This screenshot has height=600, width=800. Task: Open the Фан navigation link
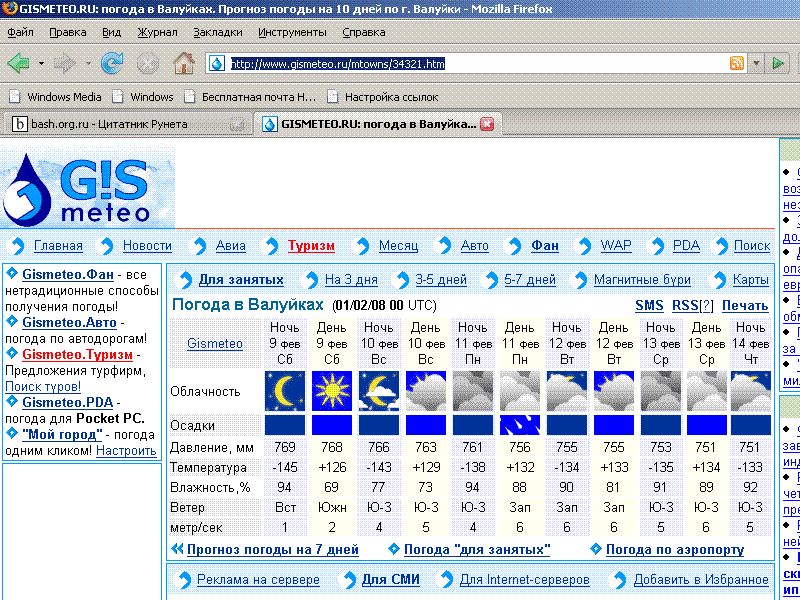[x=545, y=246]
